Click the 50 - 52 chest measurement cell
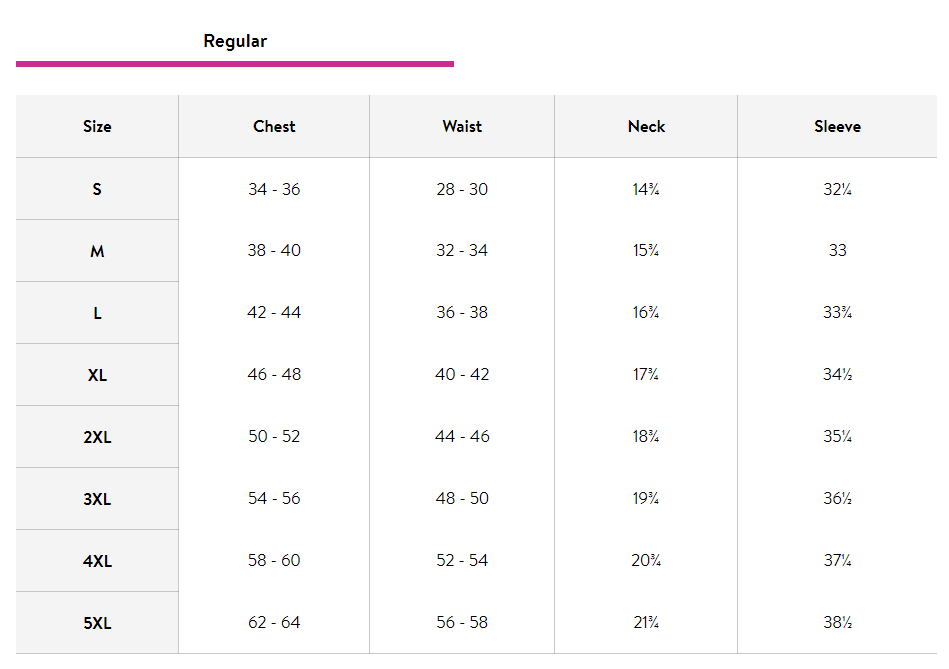 pos(274,437)
